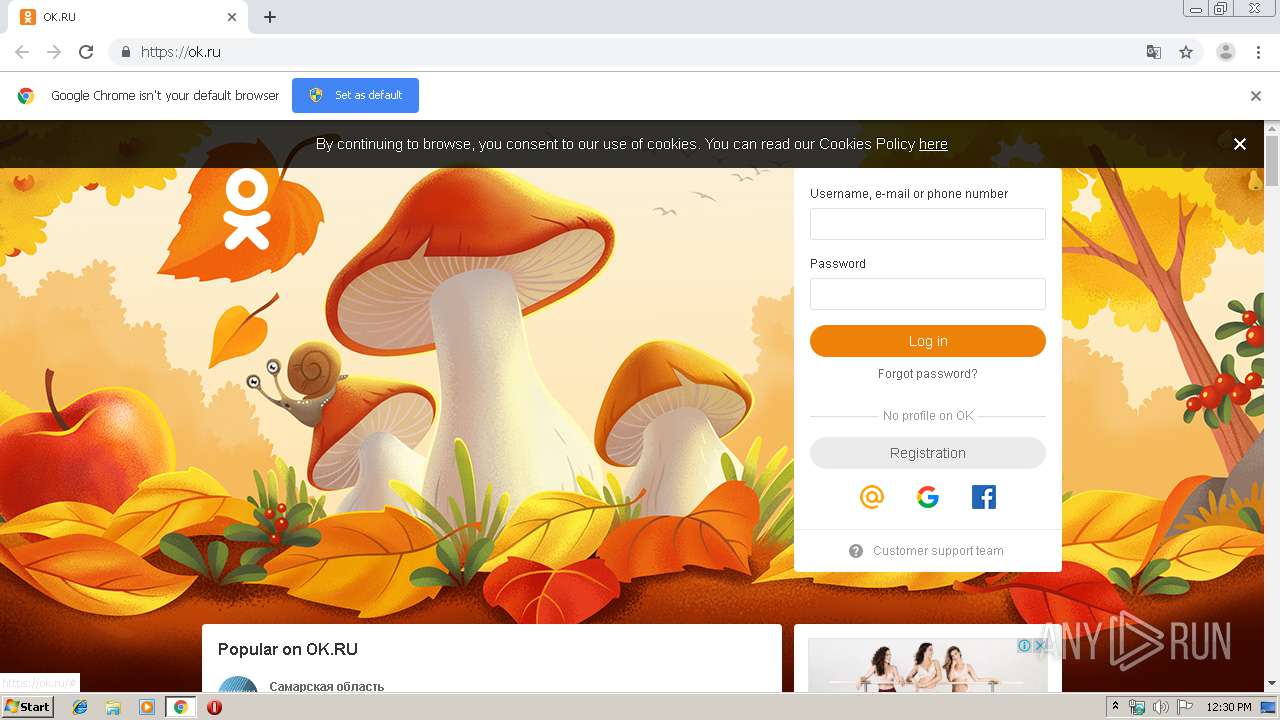Screen dimensions: 1280x720
Task: Go back in browser history
Action: [22, 52]
